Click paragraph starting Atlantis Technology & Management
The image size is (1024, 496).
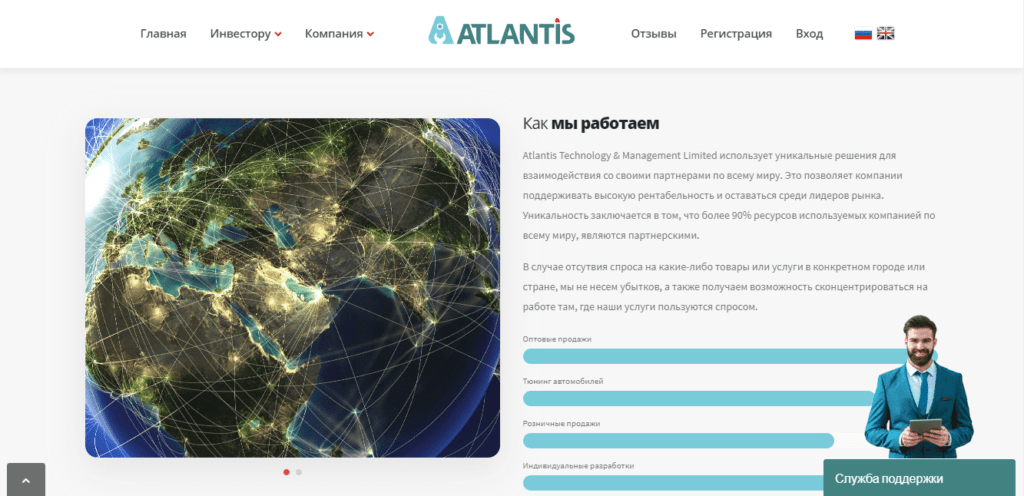(x=729, y=196)
